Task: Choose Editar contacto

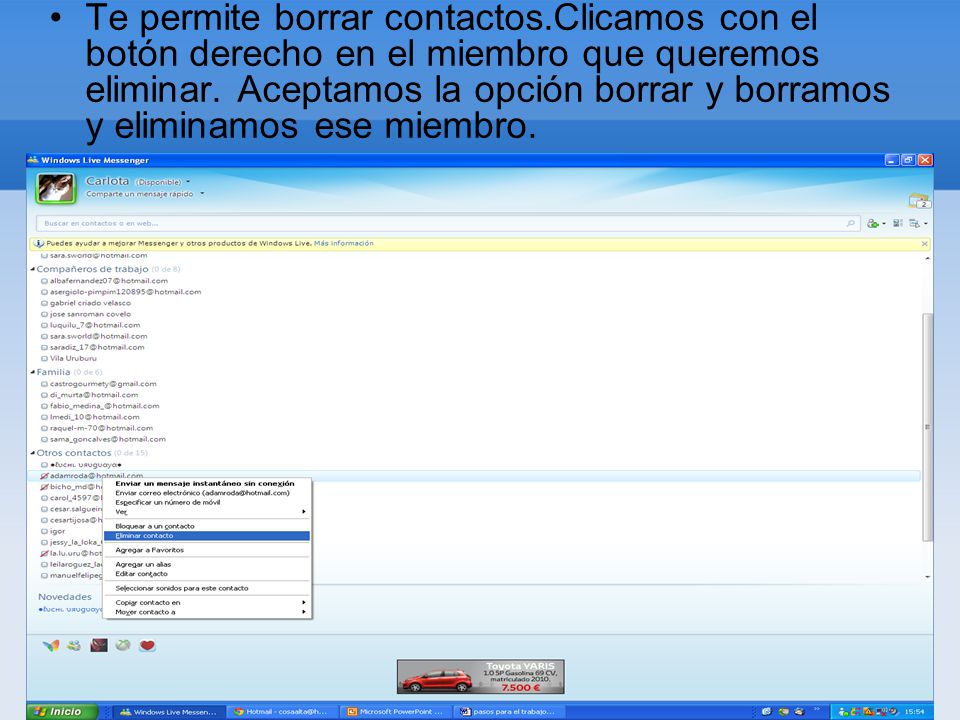Action: [207, 574]
